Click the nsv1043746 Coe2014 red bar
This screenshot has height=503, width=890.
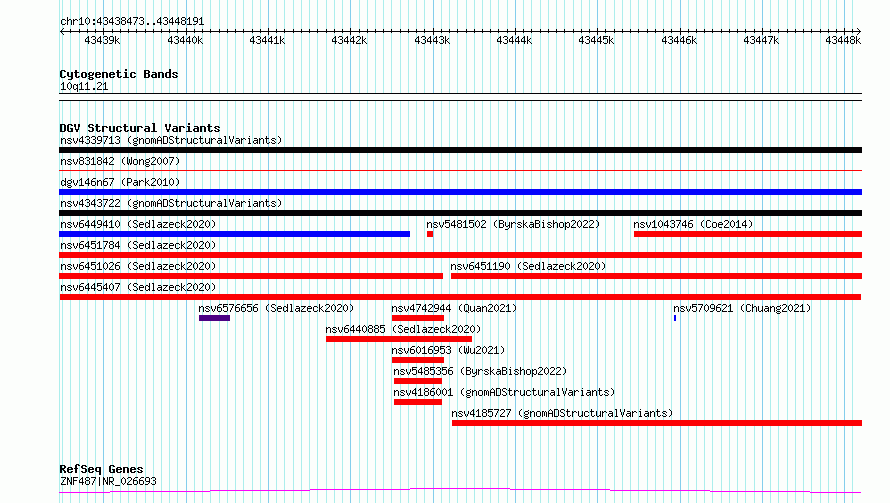tap(748, 234)
